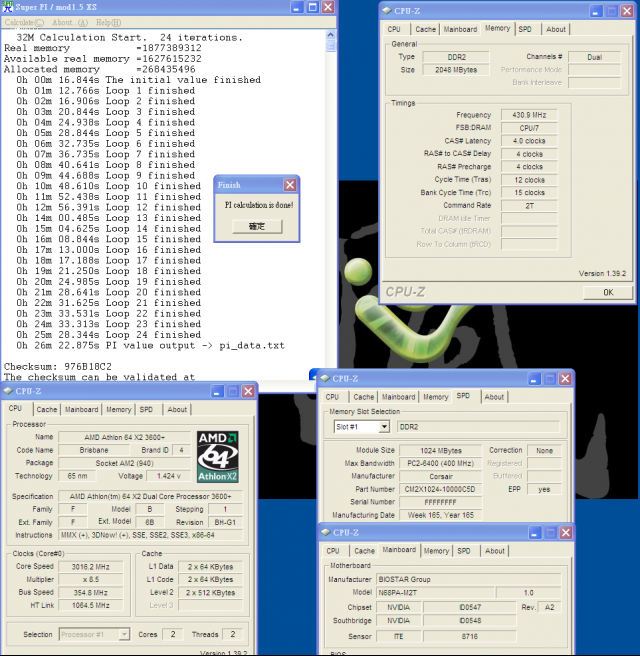Minimize the CPU-Z Mainboard window

(x=535, y=533)
